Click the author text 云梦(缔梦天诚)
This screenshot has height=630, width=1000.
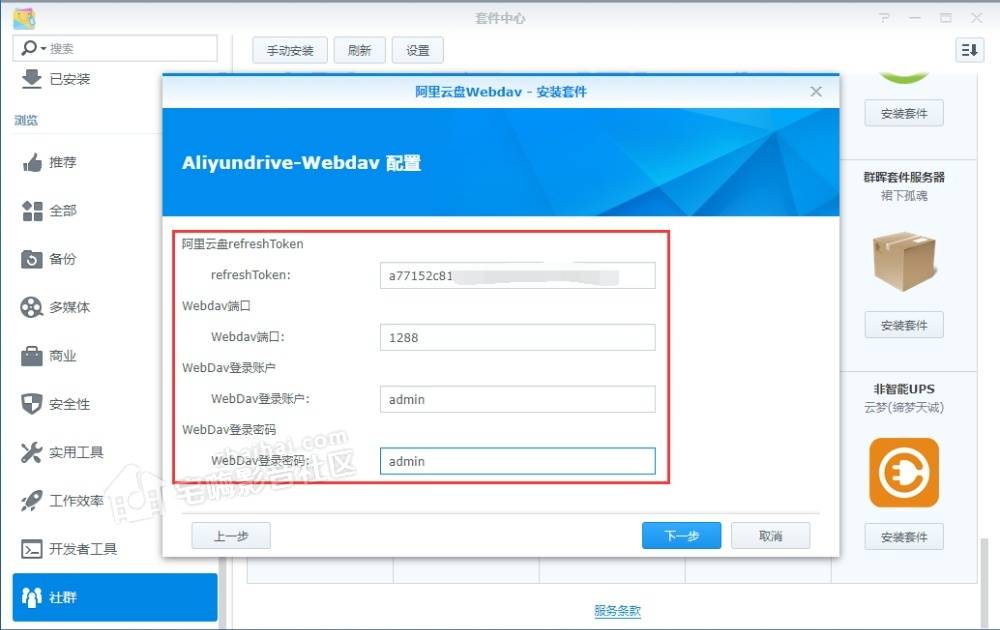pyautogui.click(x=904, y=407)
